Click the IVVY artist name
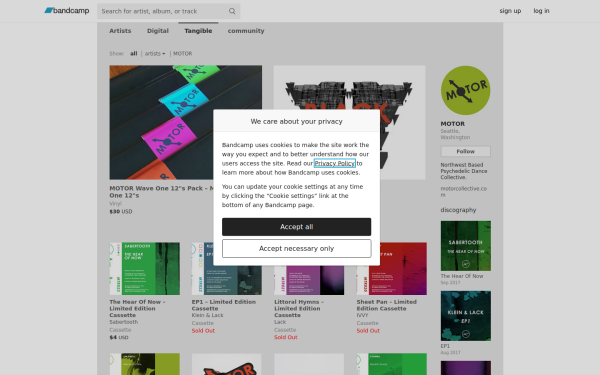 [x=362, y=315]
